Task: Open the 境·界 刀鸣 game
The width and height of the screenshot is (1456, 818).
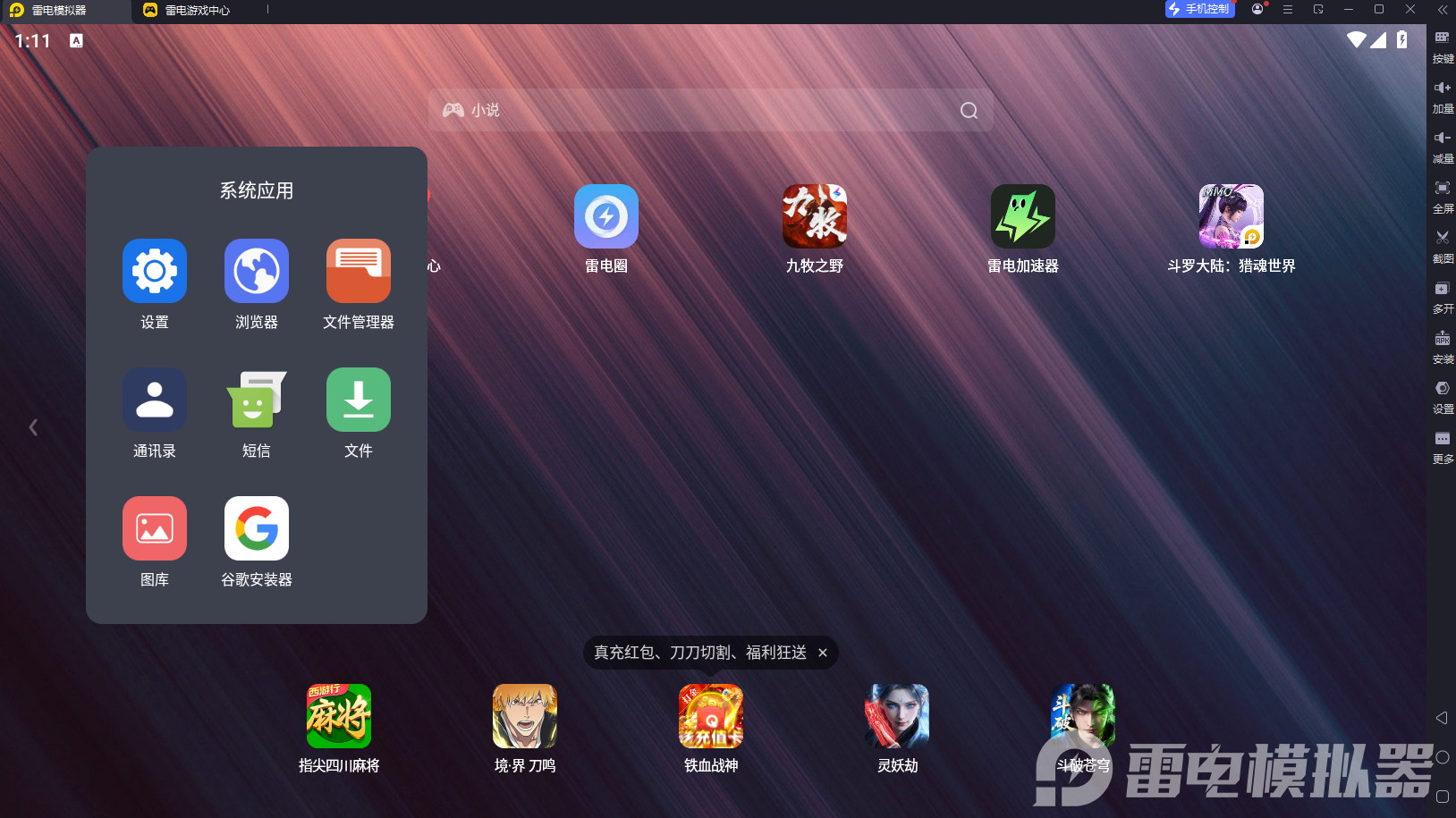Action: pyautogui.click(x=525, y=716)
